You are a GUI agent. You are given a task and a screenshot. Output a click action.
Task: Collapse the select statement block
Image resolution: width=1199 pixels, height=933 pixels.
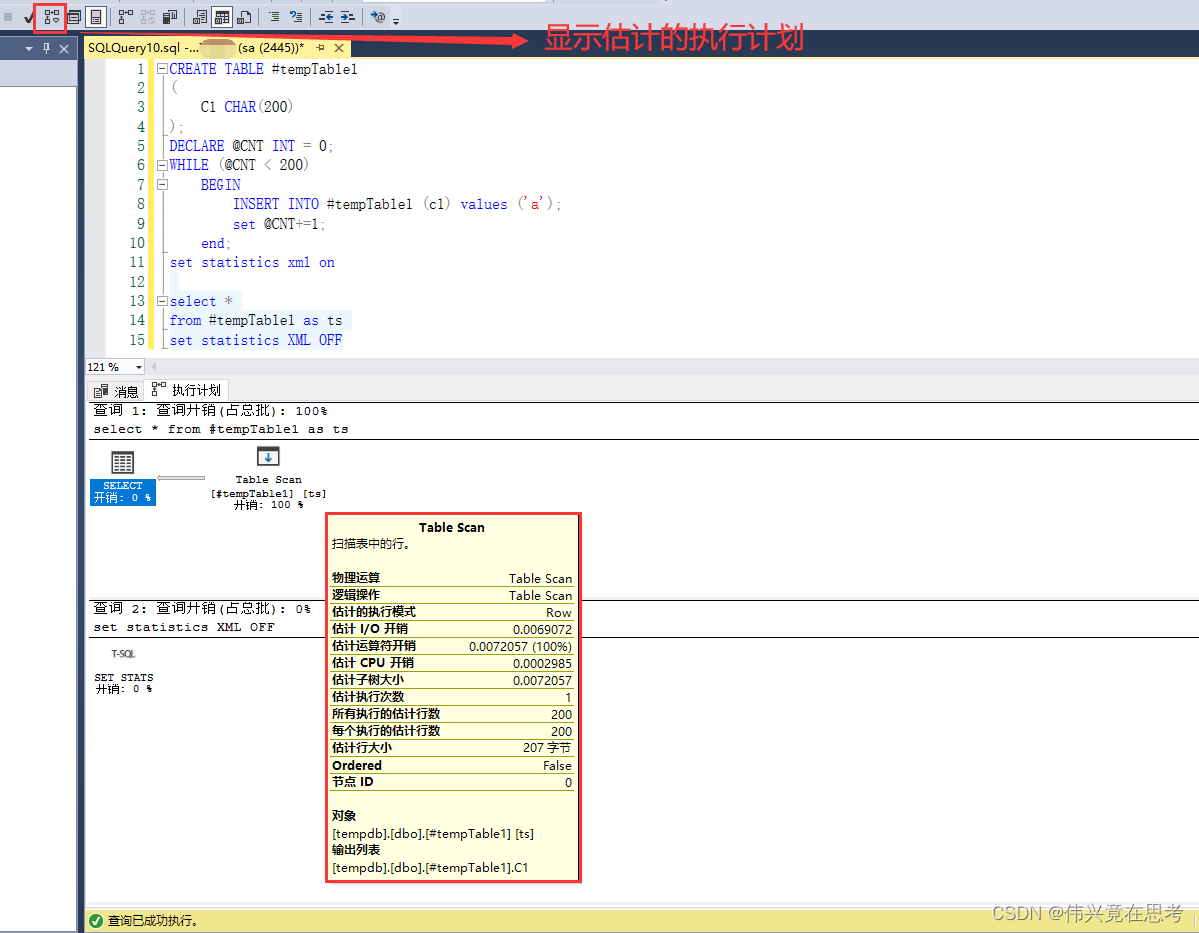coord(162,301)
